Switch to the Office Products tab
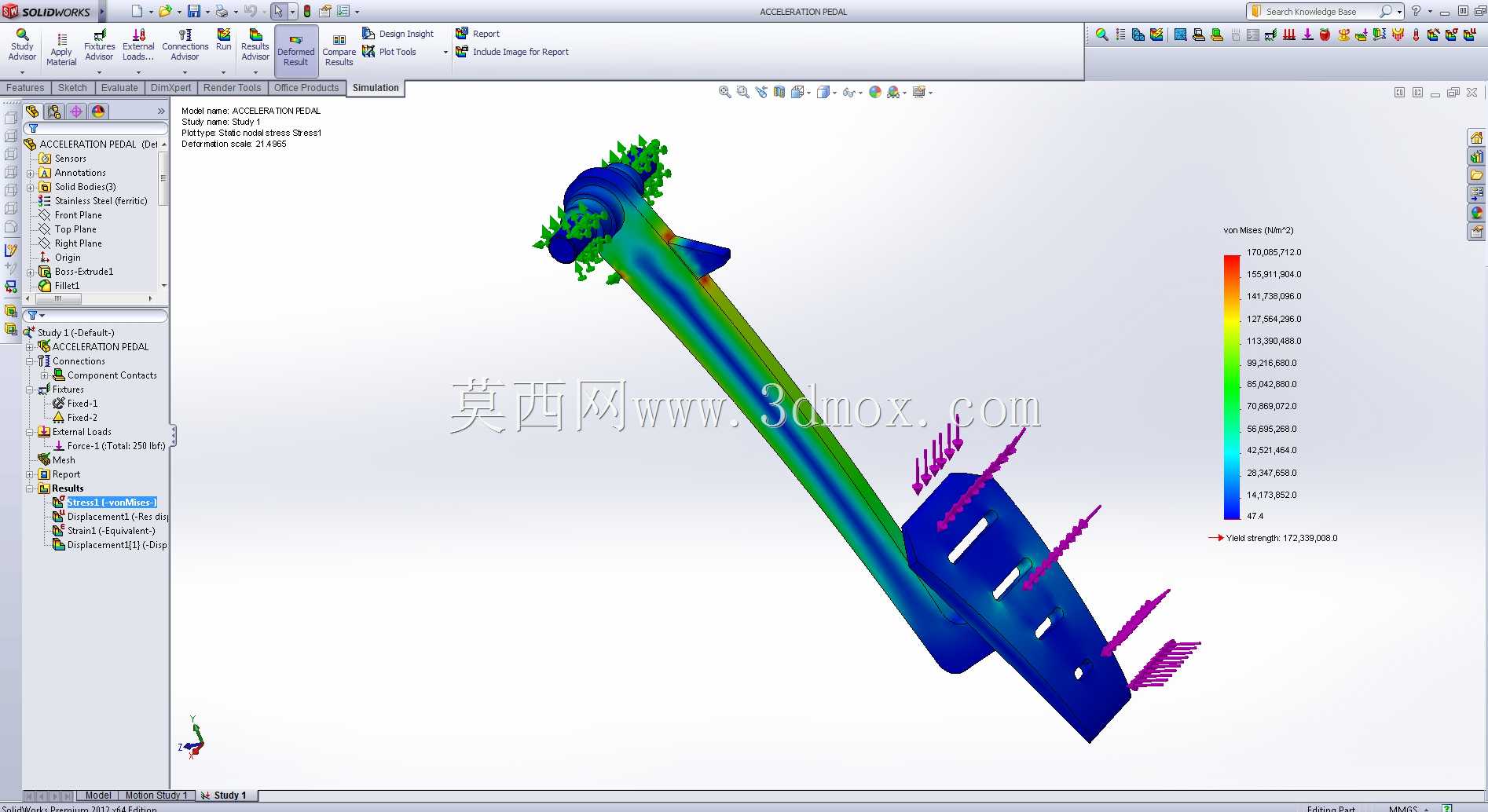Image resolution: width=1488 pixels, height=812 pixels. coord(306,88)
